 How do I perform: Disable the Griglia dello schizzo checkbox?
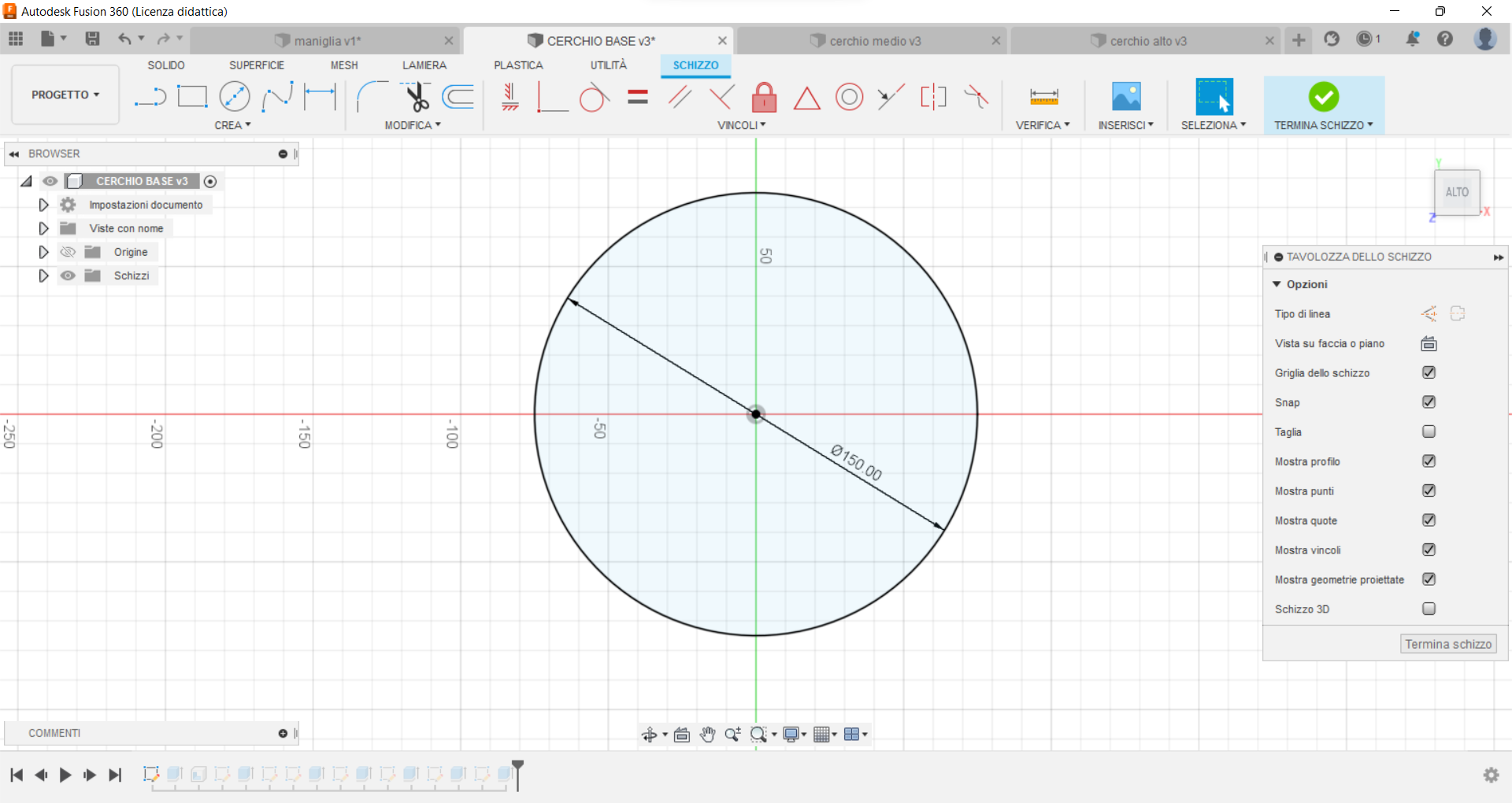tap(1429, 372)
